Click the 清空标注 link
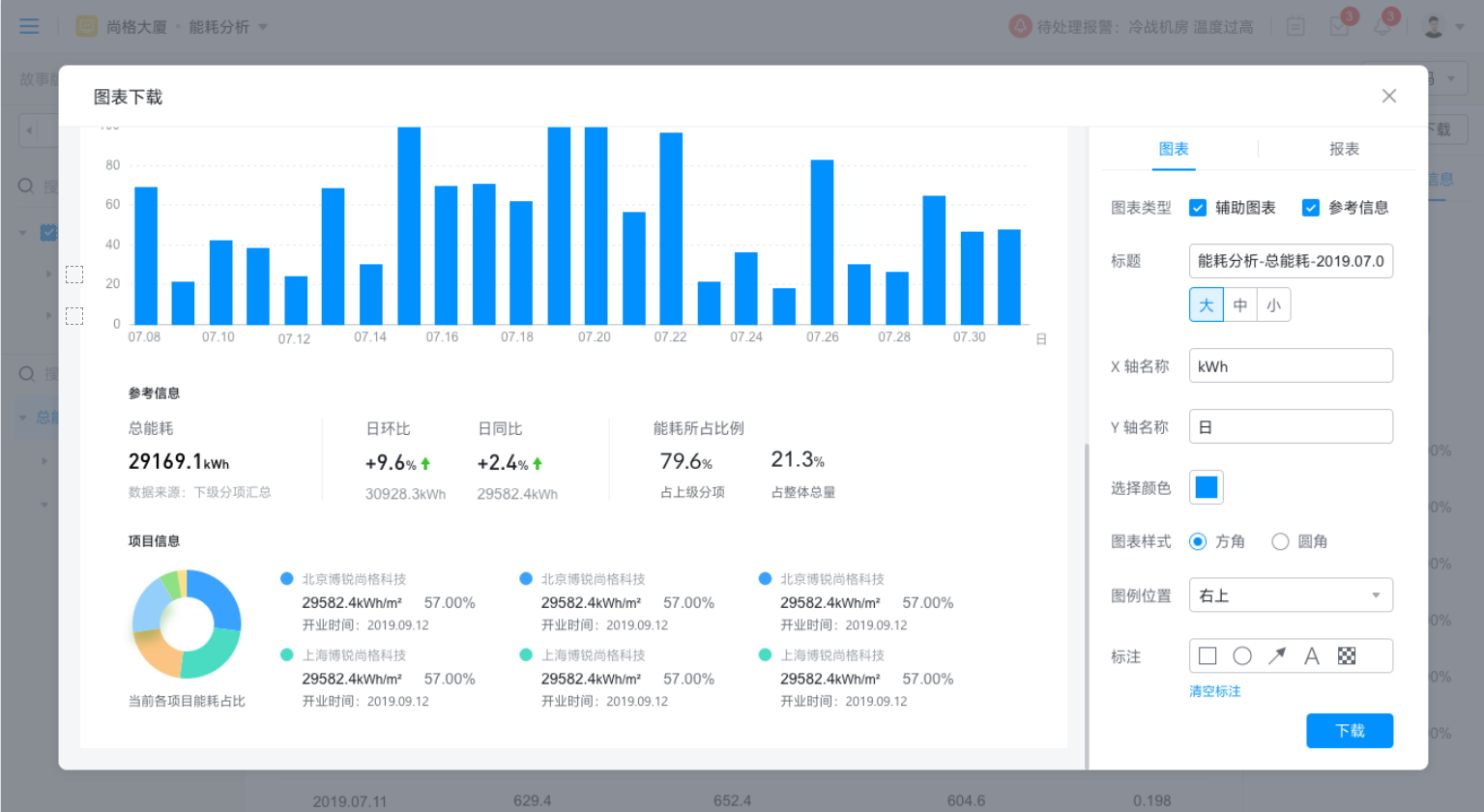1484x812 pixels. tap(1215, 691)
